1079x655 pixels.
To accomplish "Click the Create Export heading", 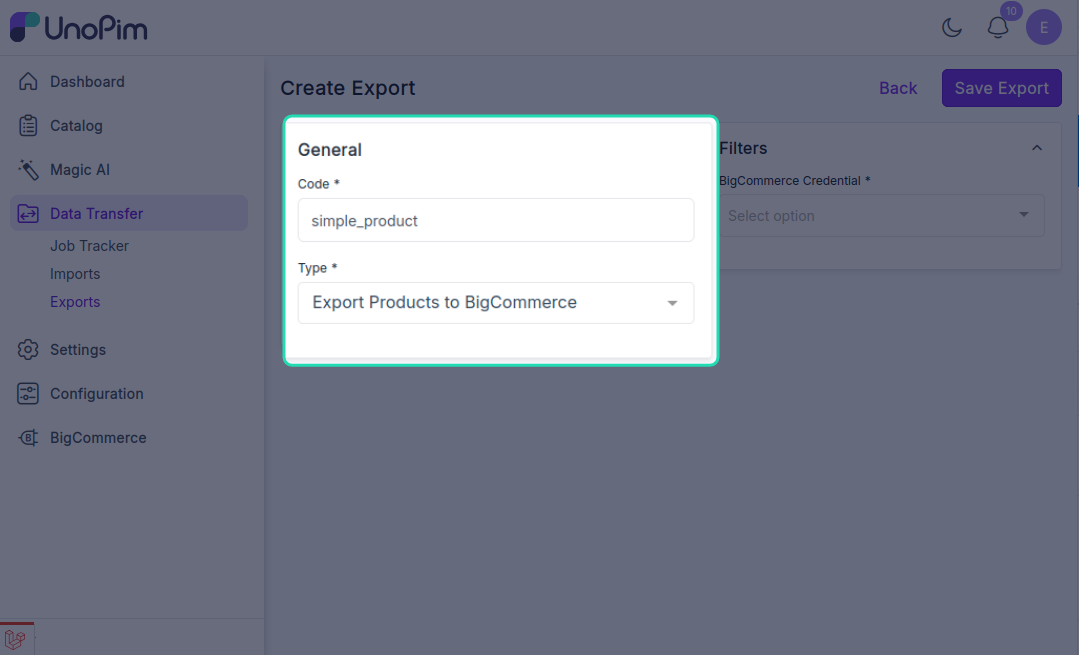I will [348, 88].
